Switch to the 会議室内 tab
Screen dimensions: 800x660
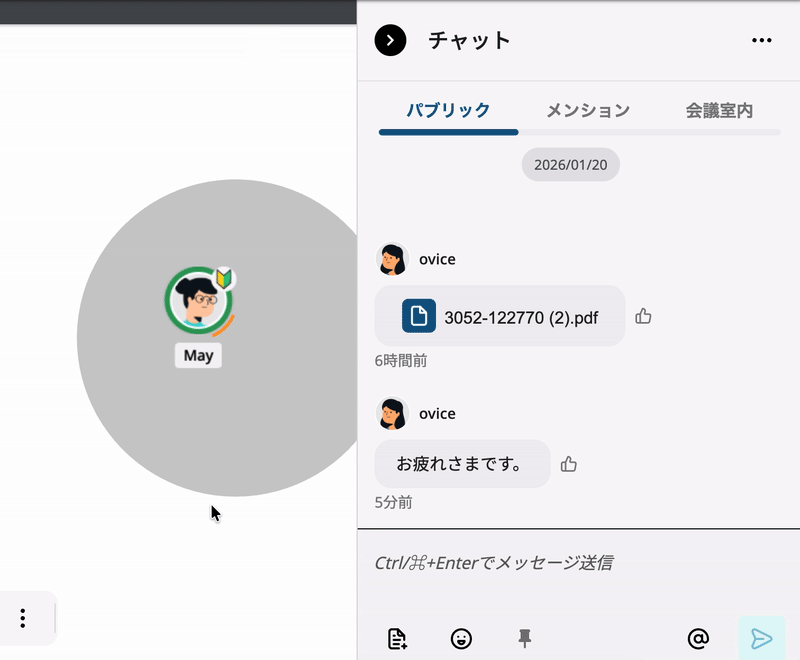point(721,110)
